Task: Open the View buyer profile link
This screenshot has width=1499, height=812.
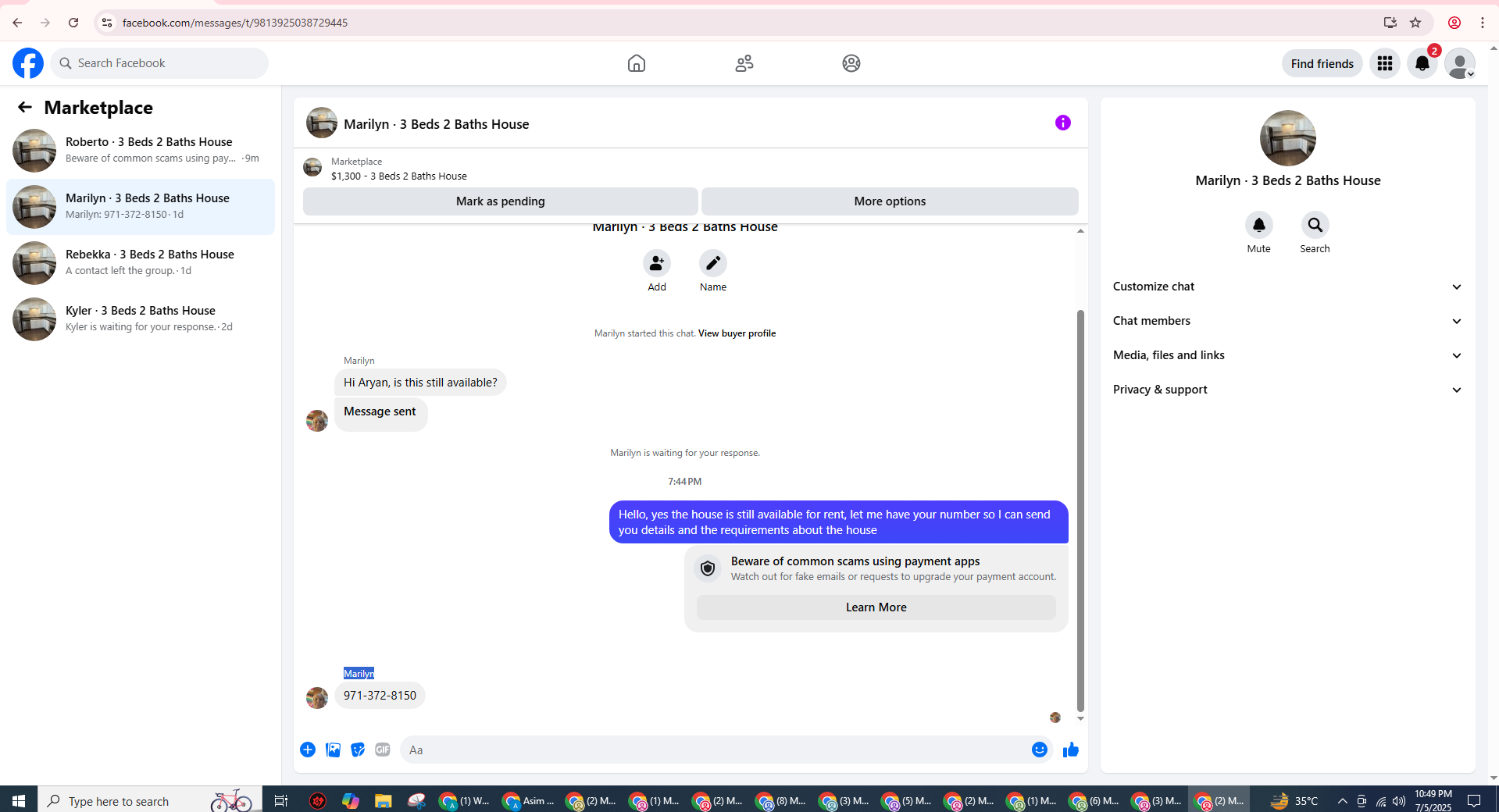Action: [x=737, y=333]
